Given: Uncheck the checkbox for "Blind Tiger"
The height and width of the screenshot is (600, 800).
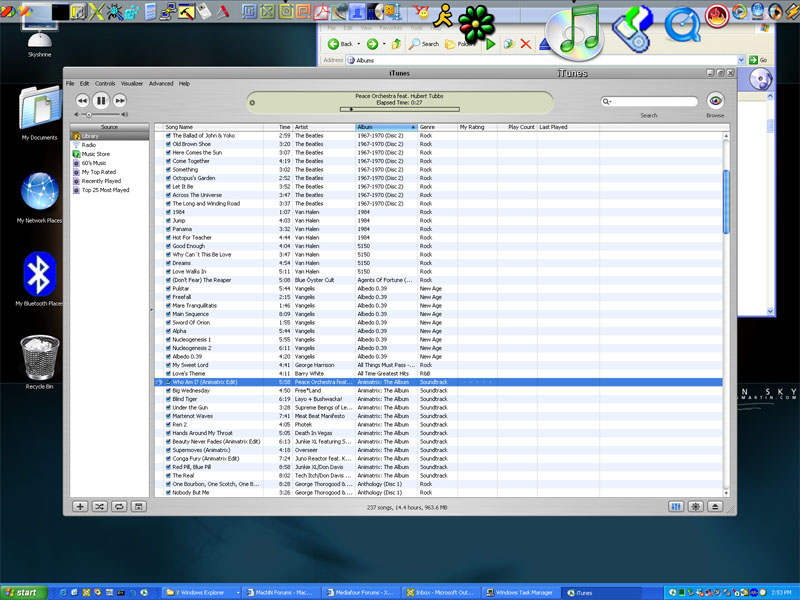Looking at the screenshot, I should 168,400.
